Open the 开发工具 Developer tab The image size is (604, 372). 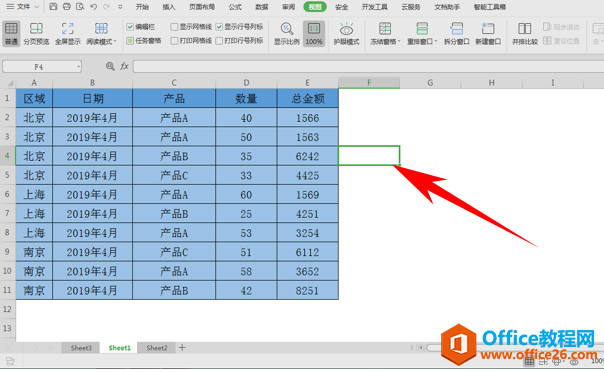[x=374, y=7]
